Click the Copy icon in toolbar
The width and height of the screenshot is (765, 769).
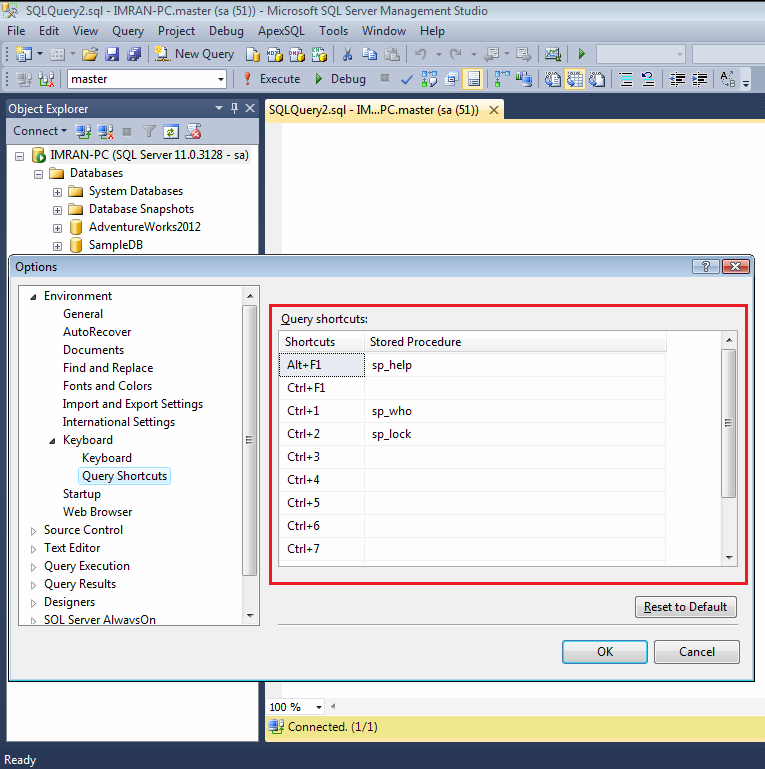(x=369, y=54)
